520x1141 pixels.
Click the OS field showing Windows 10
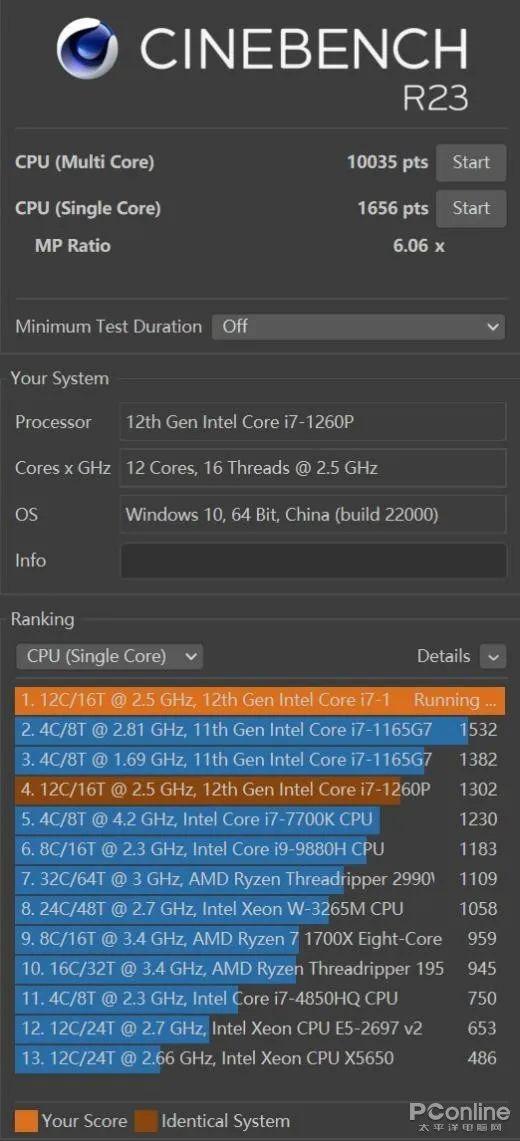(313, 514)
